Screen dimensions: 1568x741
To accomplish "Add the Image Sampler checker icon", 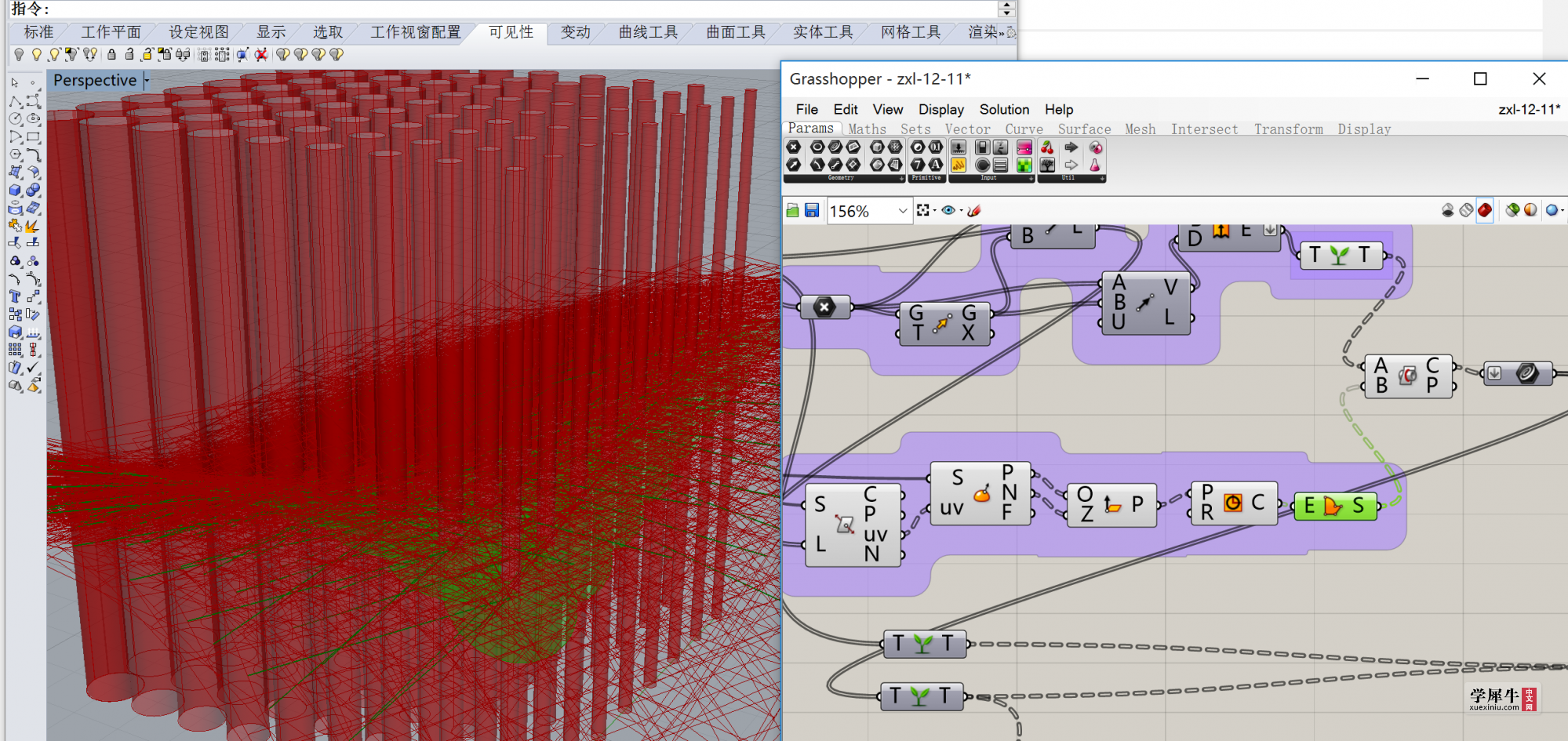I will (x=1024, y=165).
